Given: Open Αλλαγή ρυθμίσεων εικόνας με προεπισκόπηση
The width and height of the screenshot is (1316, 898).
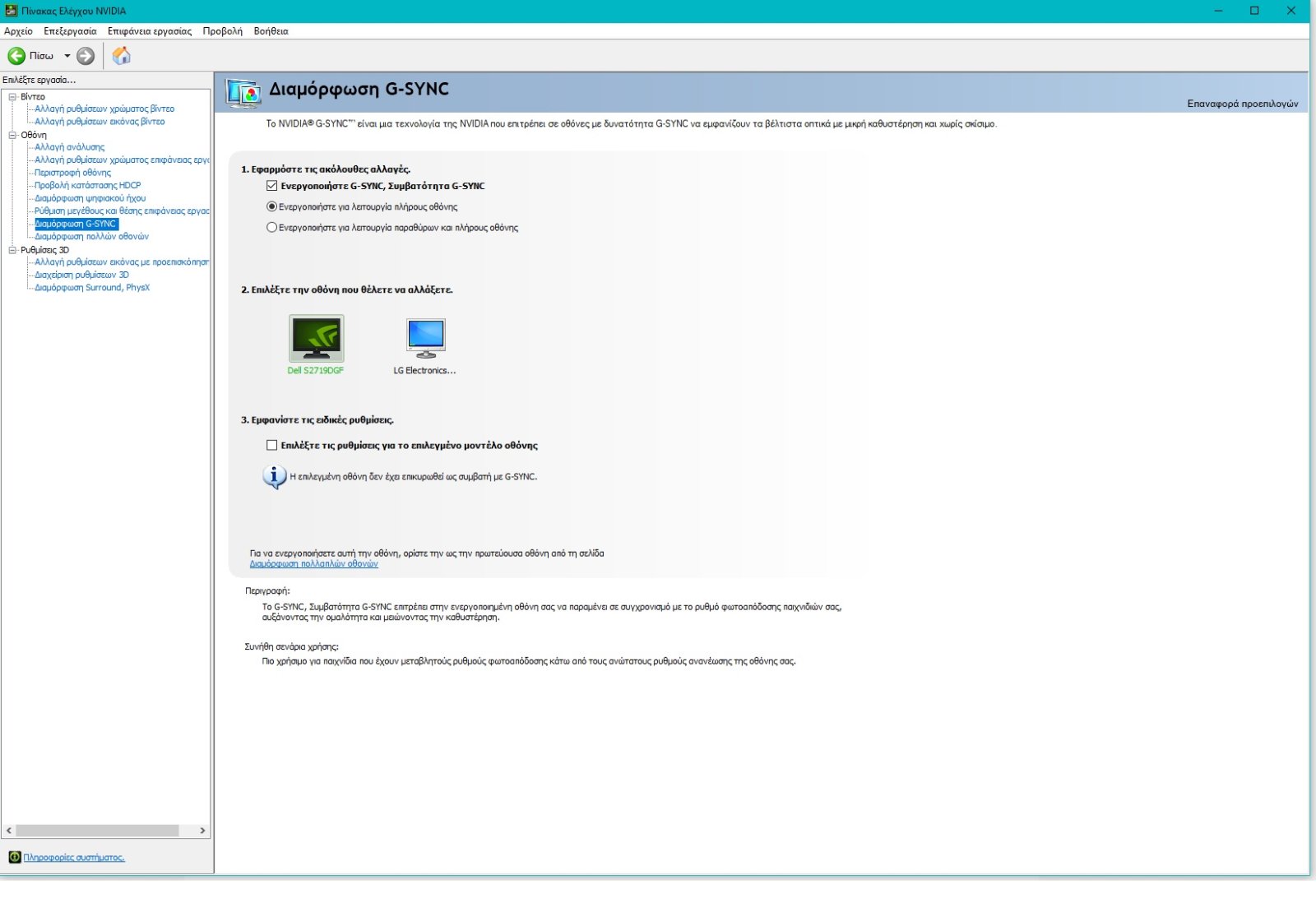Looking at the screenshot, I should click(122, 262).
